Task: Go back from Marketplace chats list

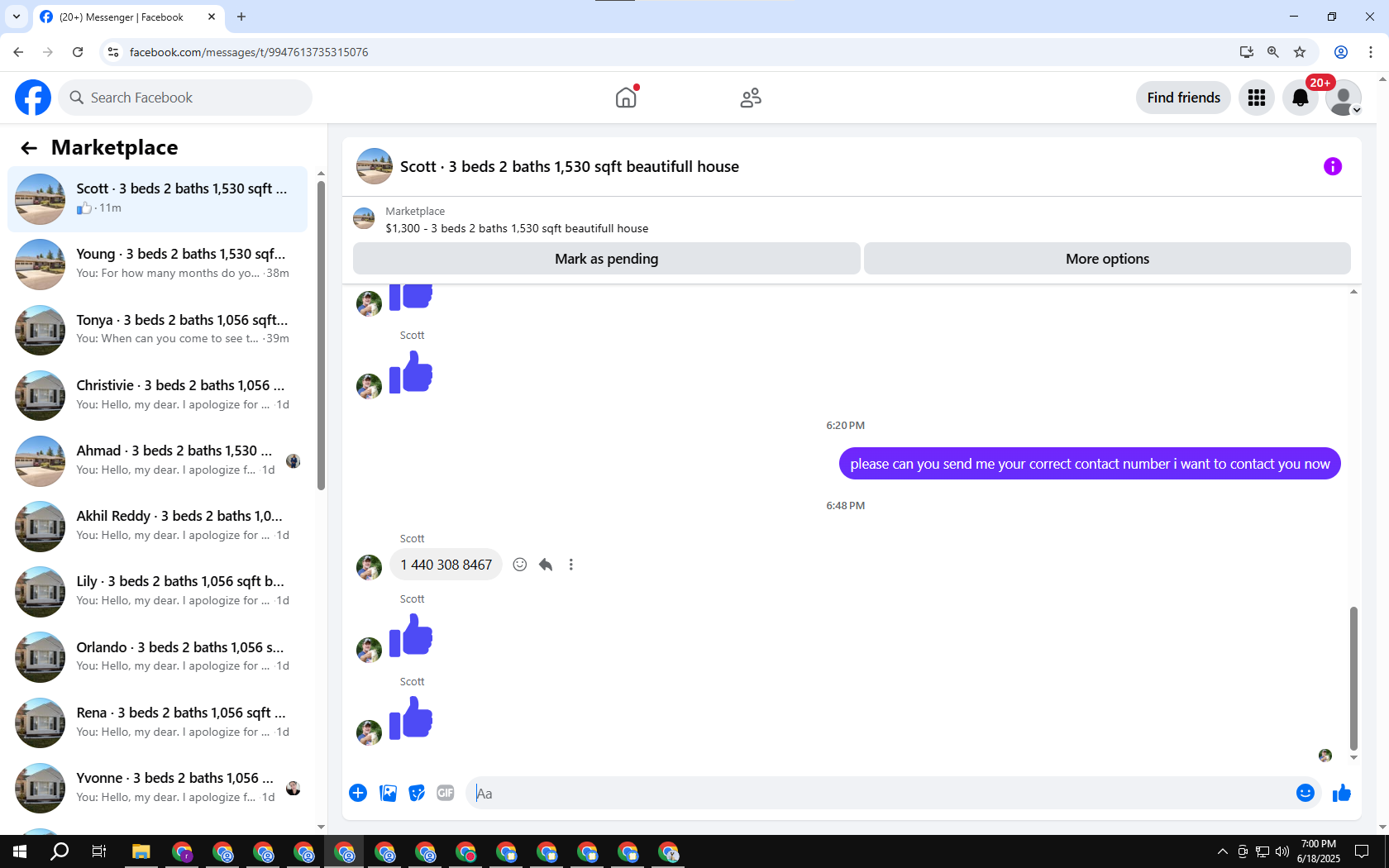Action: click(x=29, y=148)
